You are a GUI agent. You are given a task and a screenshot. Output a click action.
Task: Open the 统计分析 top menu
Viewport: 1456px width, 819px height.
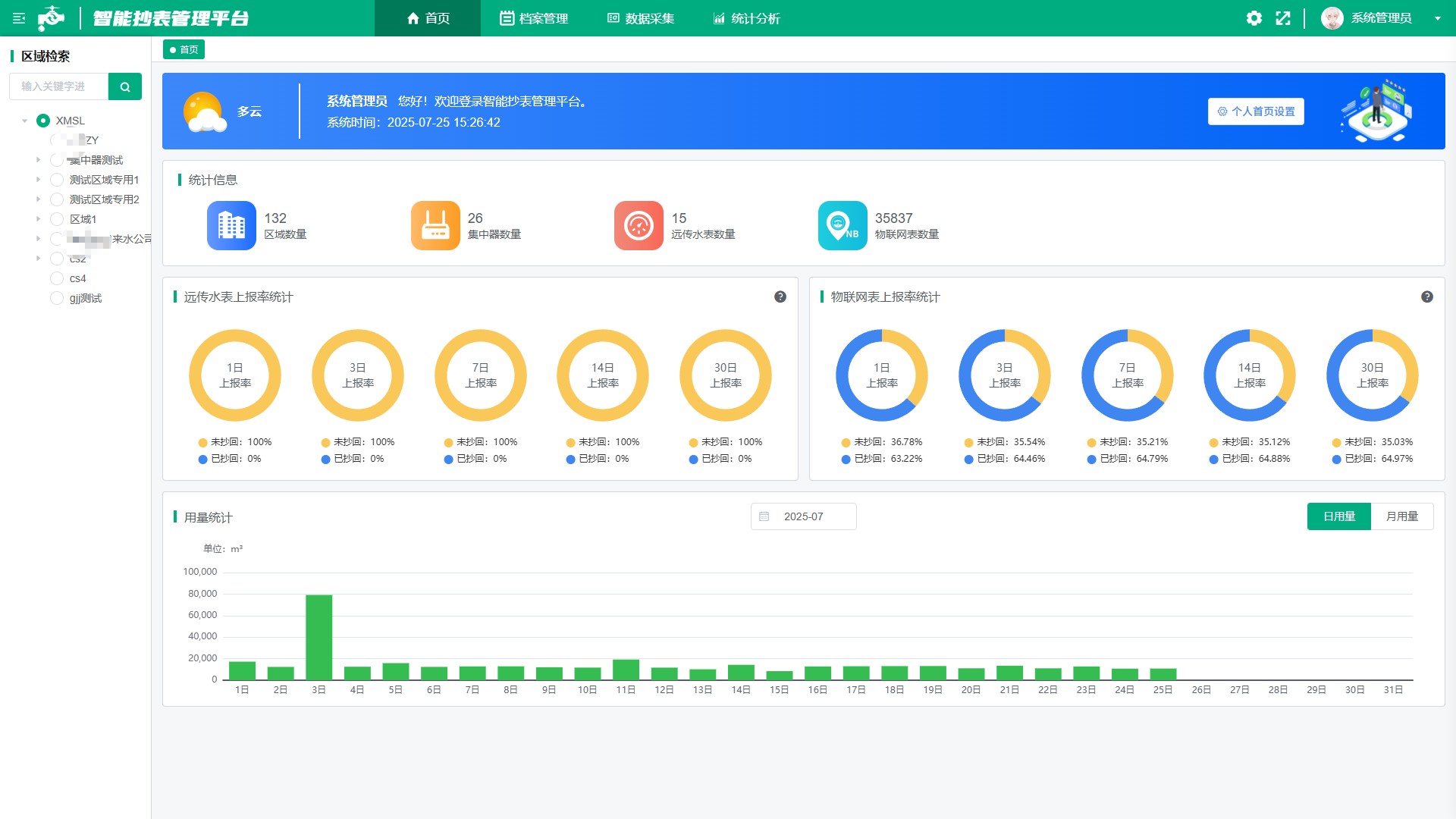(x=746, y=18)
